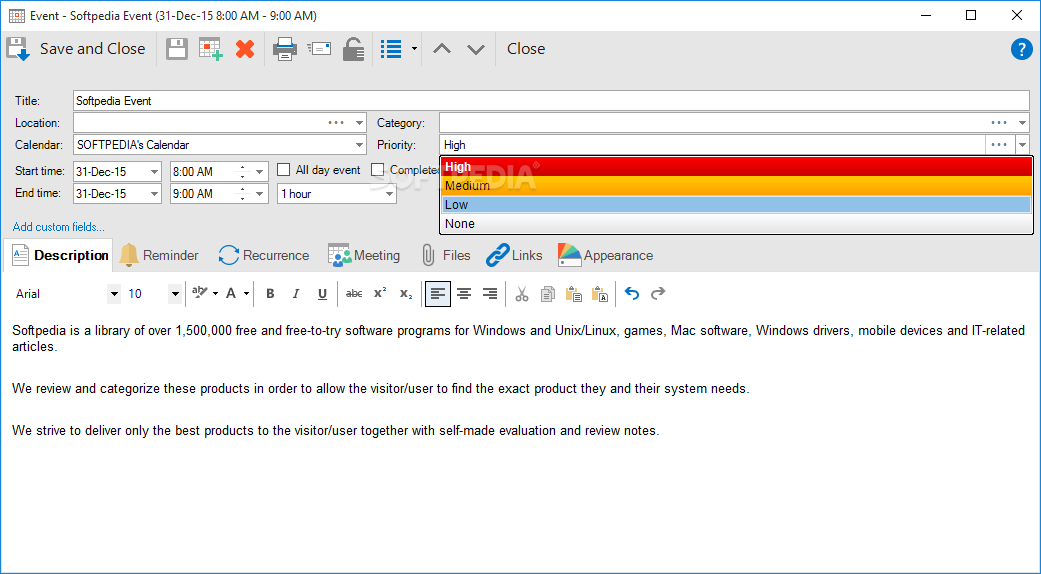
Task: Click the save and new event icon
Action: (x=211, y=49)
